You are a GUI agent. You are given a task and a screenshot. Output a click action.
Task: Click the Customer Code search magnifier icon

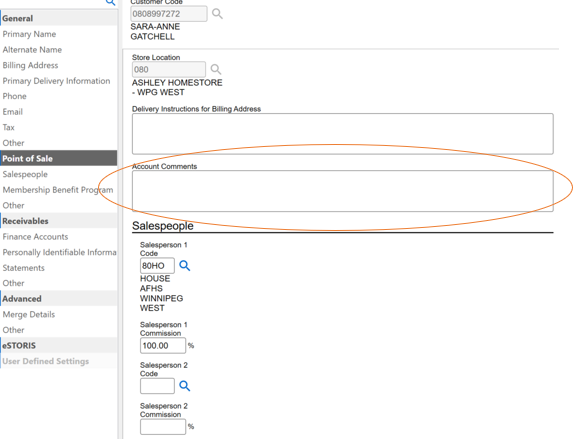(x=217, y=14)
